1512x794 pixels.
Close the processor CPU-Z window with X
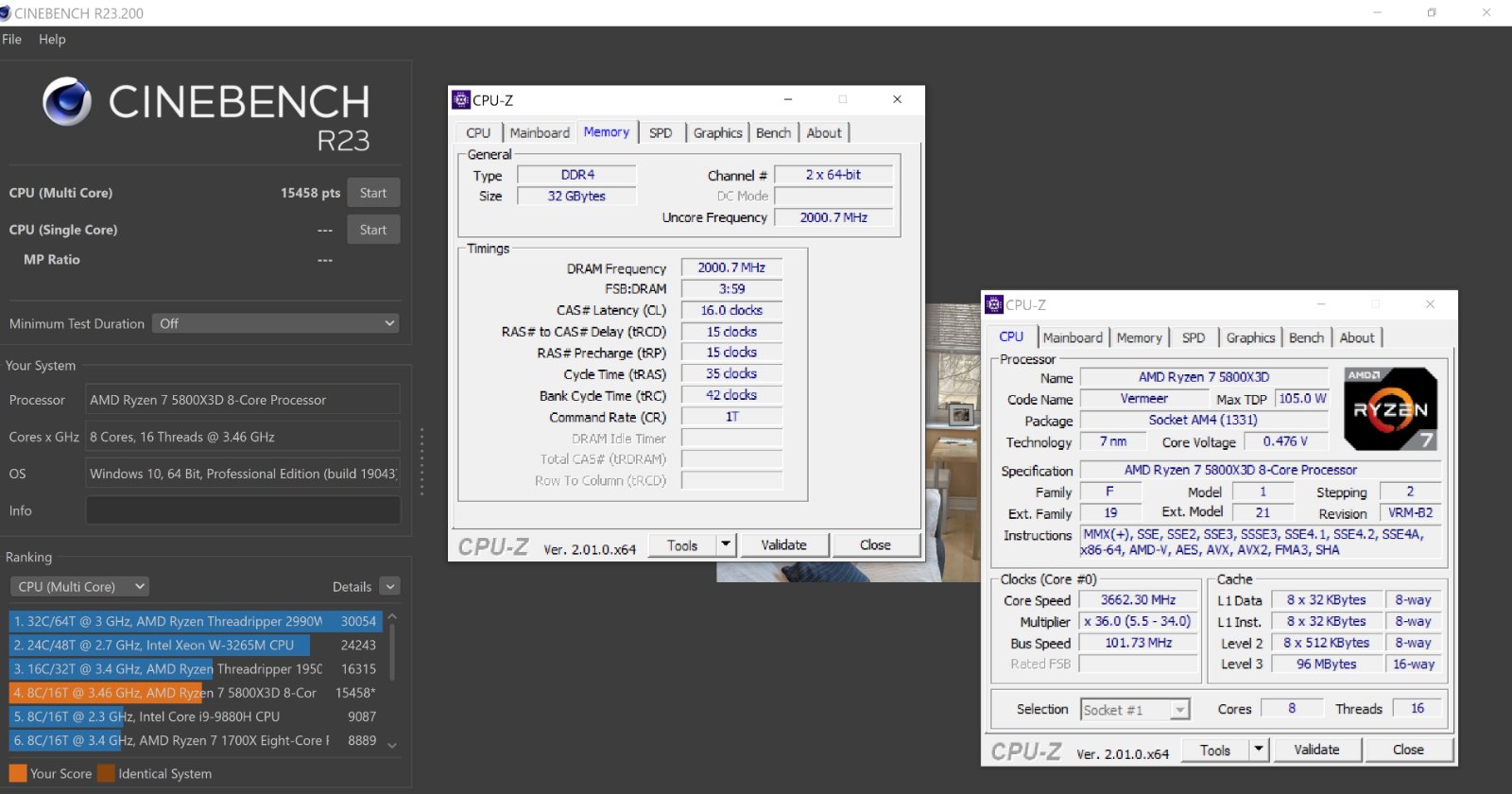pyautogui.click(x=1431, y=304)
